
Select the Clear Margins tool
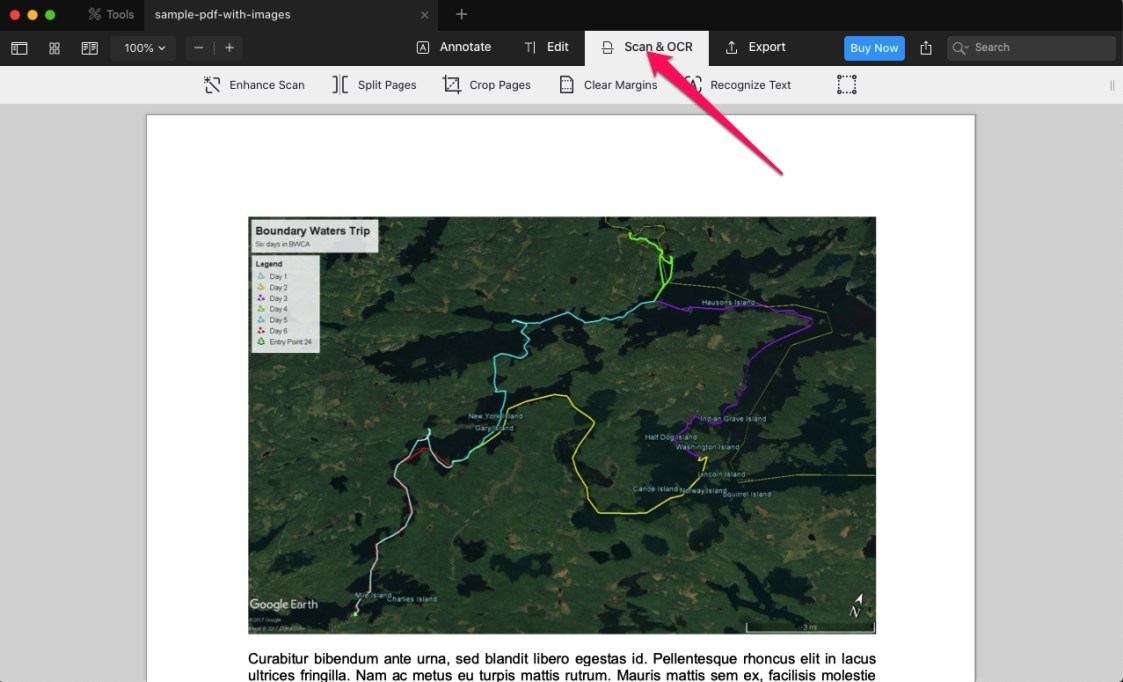[x=608, y=85]
